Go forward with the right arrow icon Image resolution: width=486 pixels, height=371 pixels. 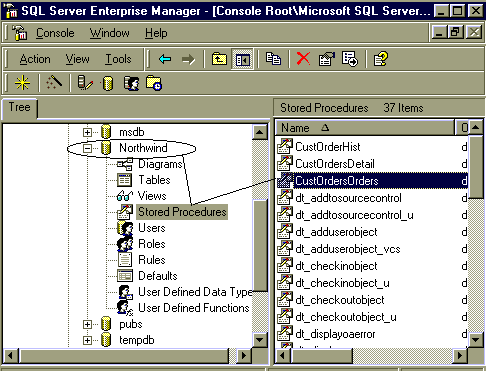188,59
